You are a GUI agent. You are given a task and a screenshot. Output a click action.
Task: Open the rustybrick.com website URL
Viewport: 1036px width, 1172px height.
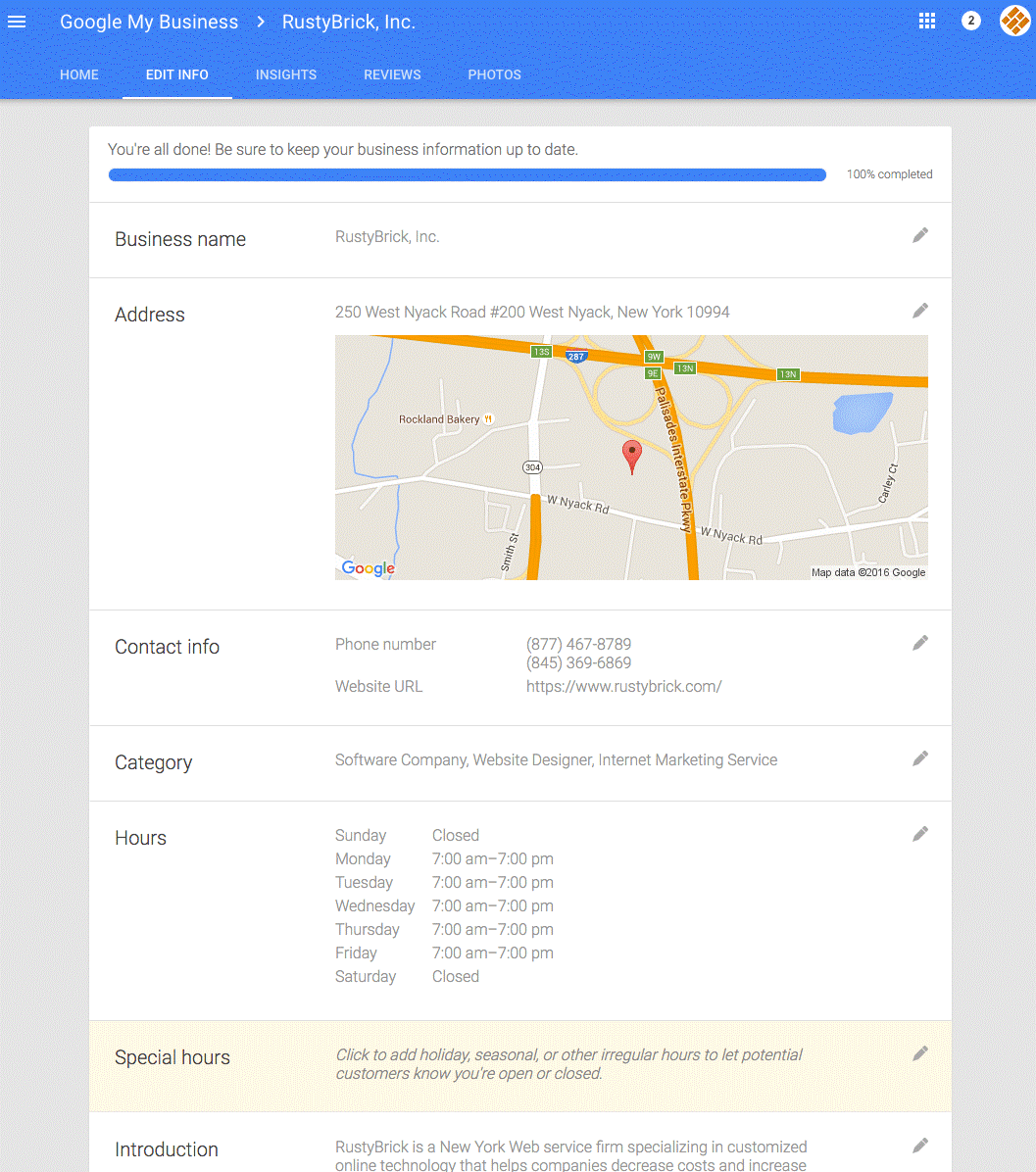[624, 686]
